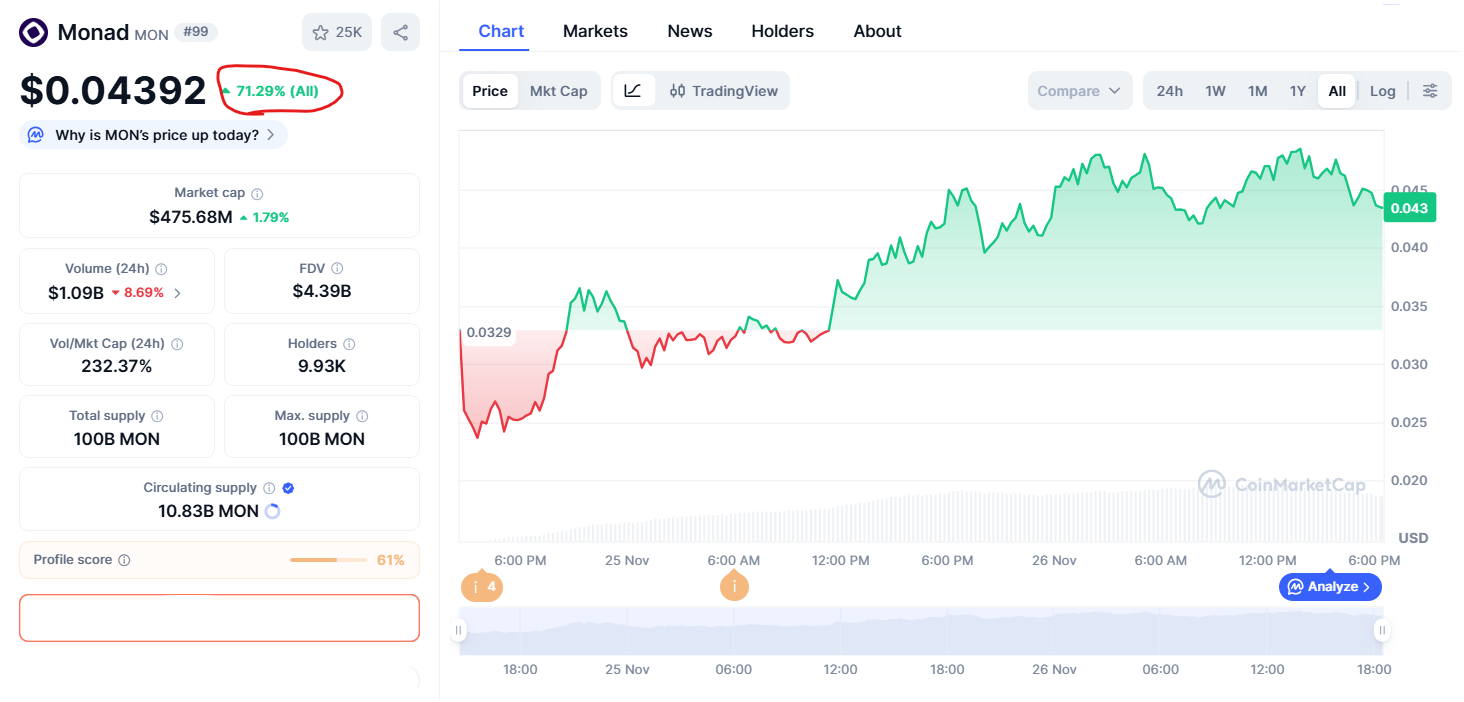
Task: Grab left handle of range slider
Action: tap(459, 630)
